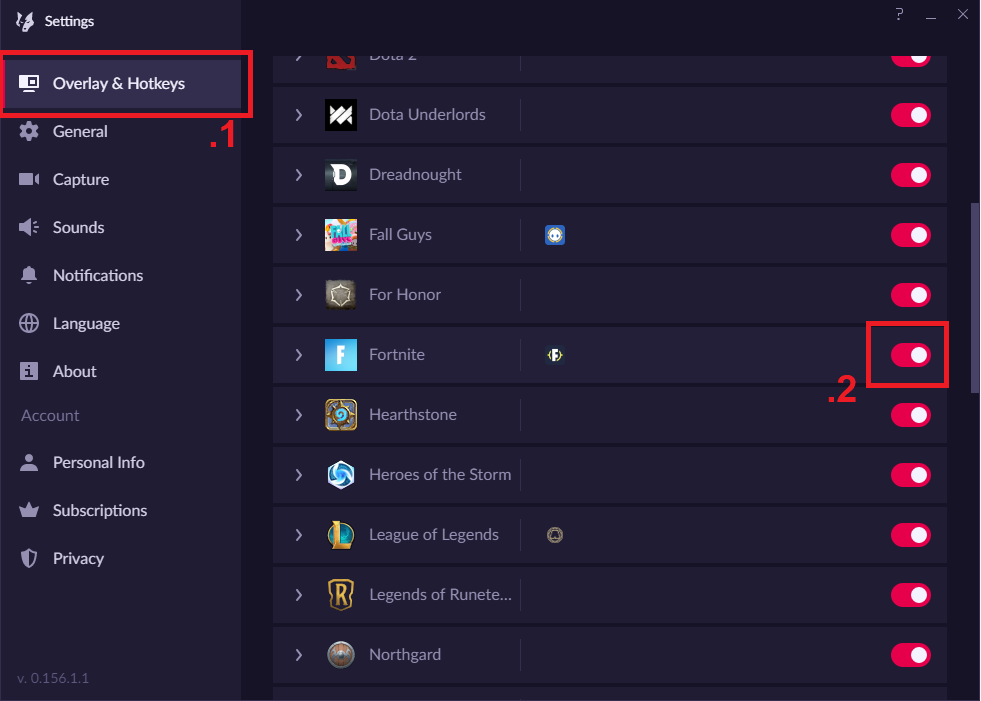Expand the League of Legends row
The height and width of the screenshot is (701, 981).
(298, 535)
